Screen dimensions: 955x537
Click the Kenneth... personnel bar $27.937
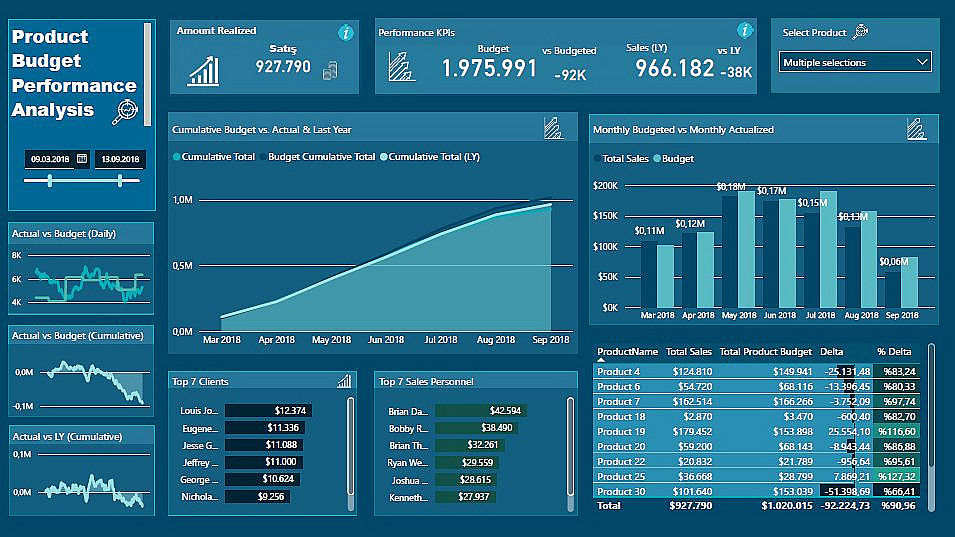(465, 497)
